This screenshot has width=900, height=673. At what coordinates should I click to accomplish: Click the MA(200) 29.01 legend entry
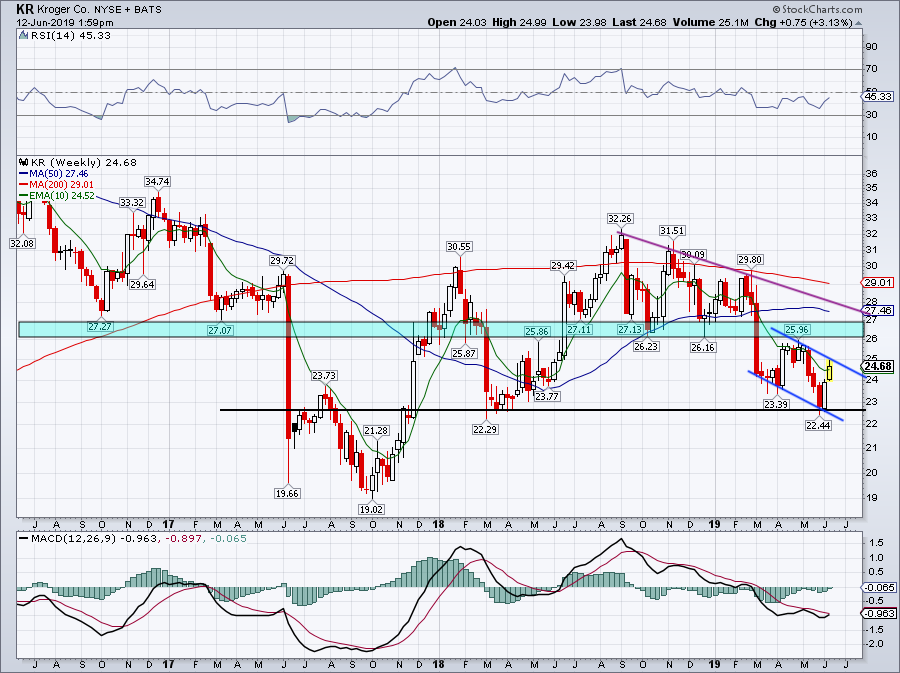click(x=61, y=185)
